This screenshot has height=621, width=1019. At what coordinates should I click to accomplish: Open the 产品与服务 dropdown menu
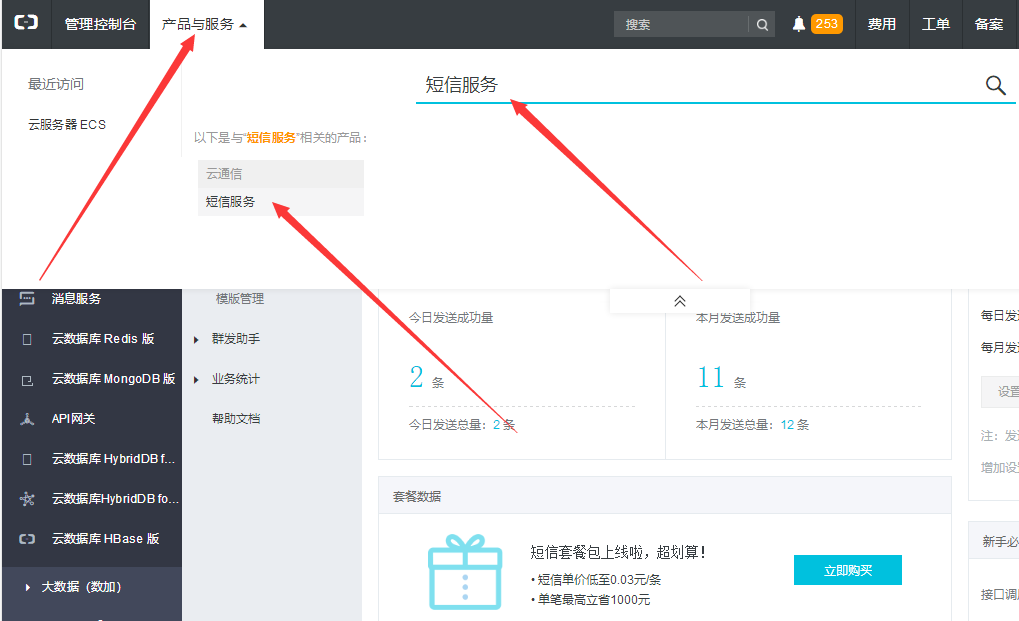(x=204, y=25)
